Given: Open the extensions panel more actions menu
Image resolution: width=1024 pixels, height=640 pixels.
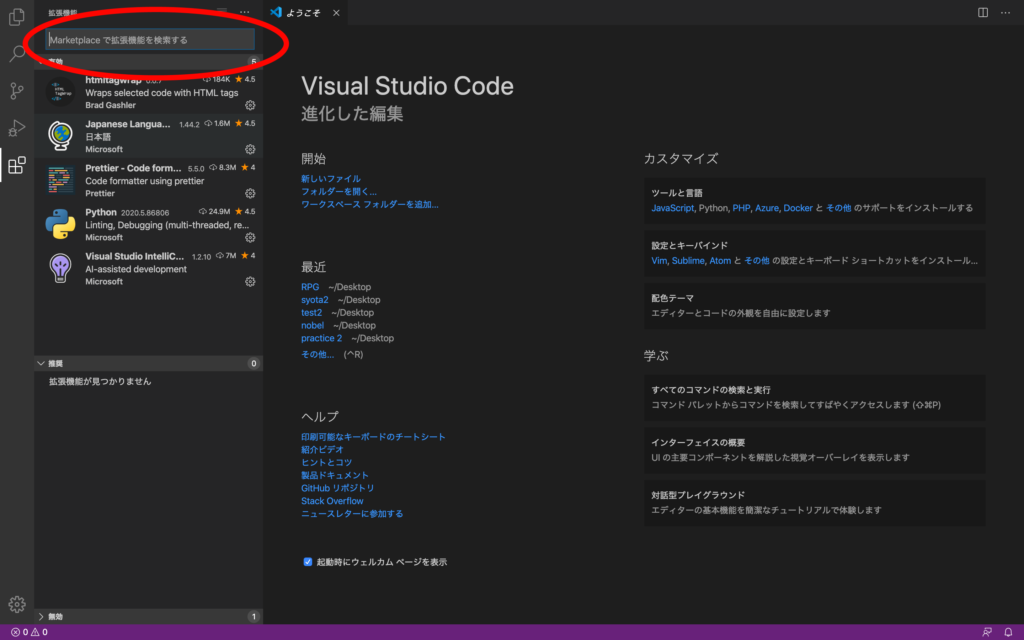Looking at the screenshot, I should 244,12.
